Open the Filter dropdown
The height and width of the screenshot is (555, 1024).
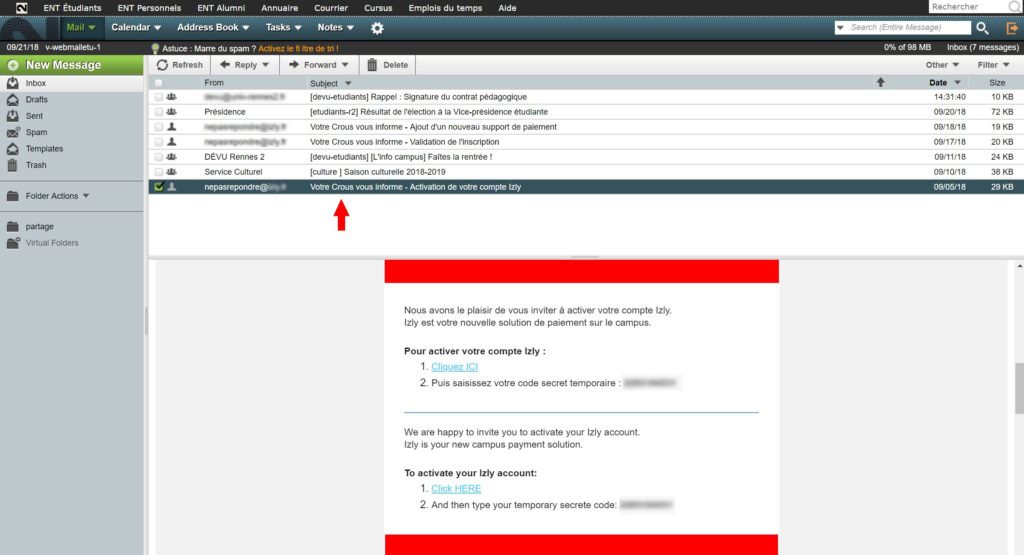[994, 65]
